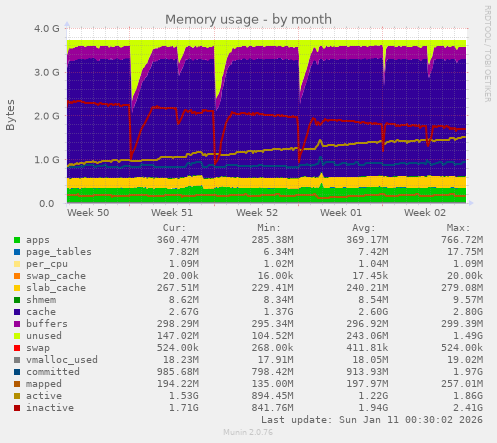Click the '1.0 G' y-axis label
This screenshot has height=443, width=497.
47,160
